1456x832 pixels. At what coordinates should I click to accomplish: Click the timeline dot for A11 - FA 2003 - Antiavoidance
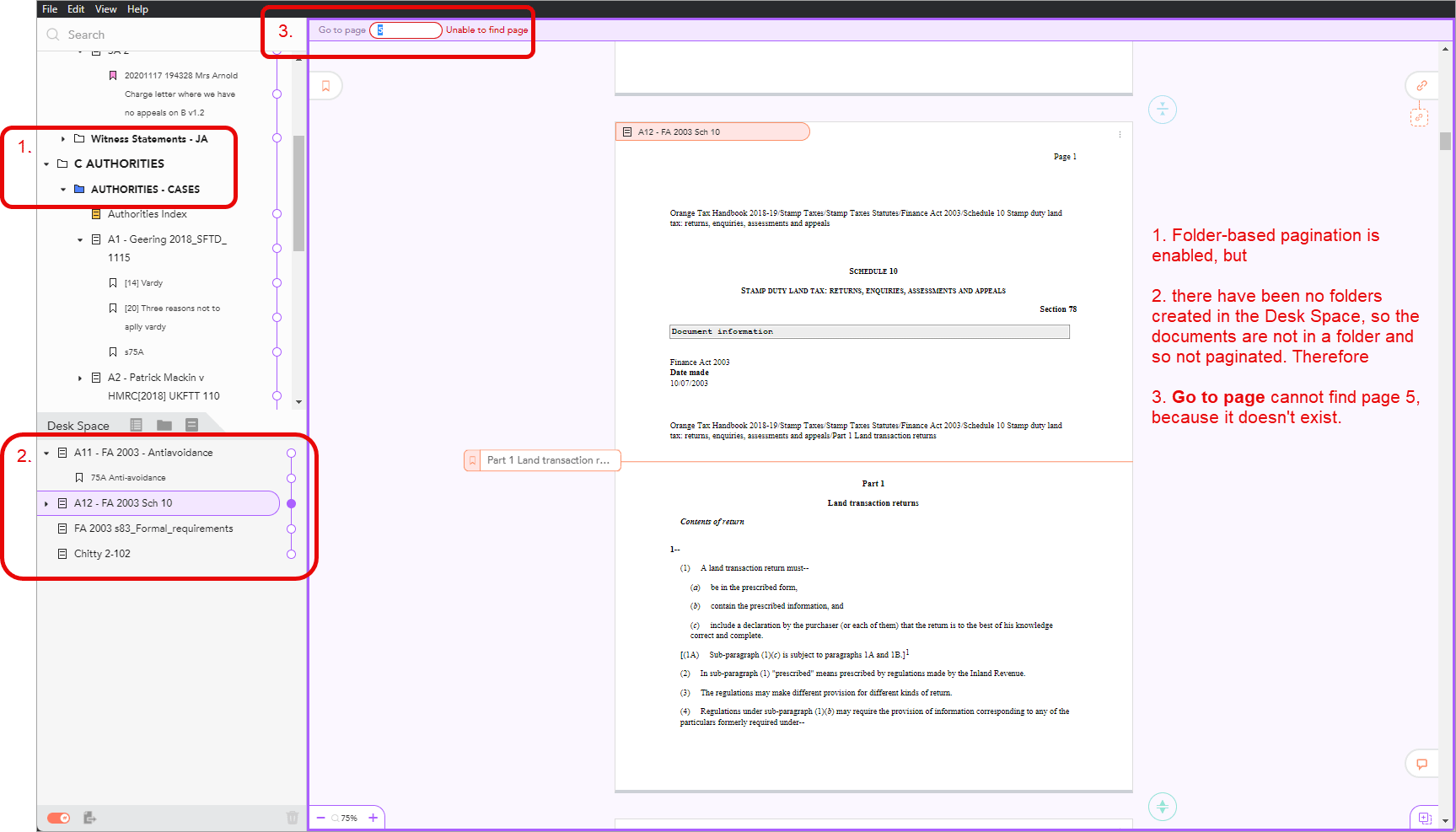click(x=291, y=453)
